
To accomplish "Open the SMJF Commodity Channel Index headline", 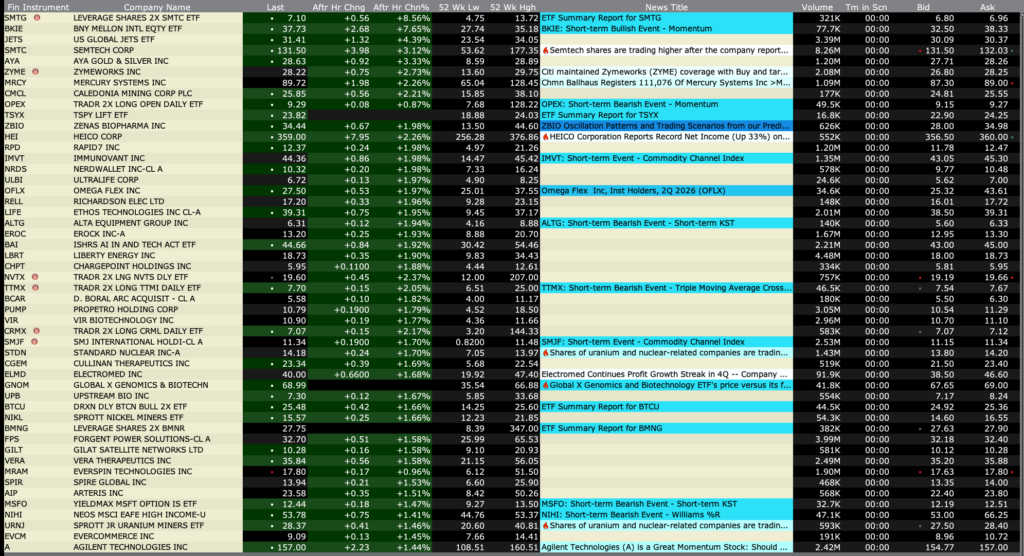I will [x=643, y=342].
